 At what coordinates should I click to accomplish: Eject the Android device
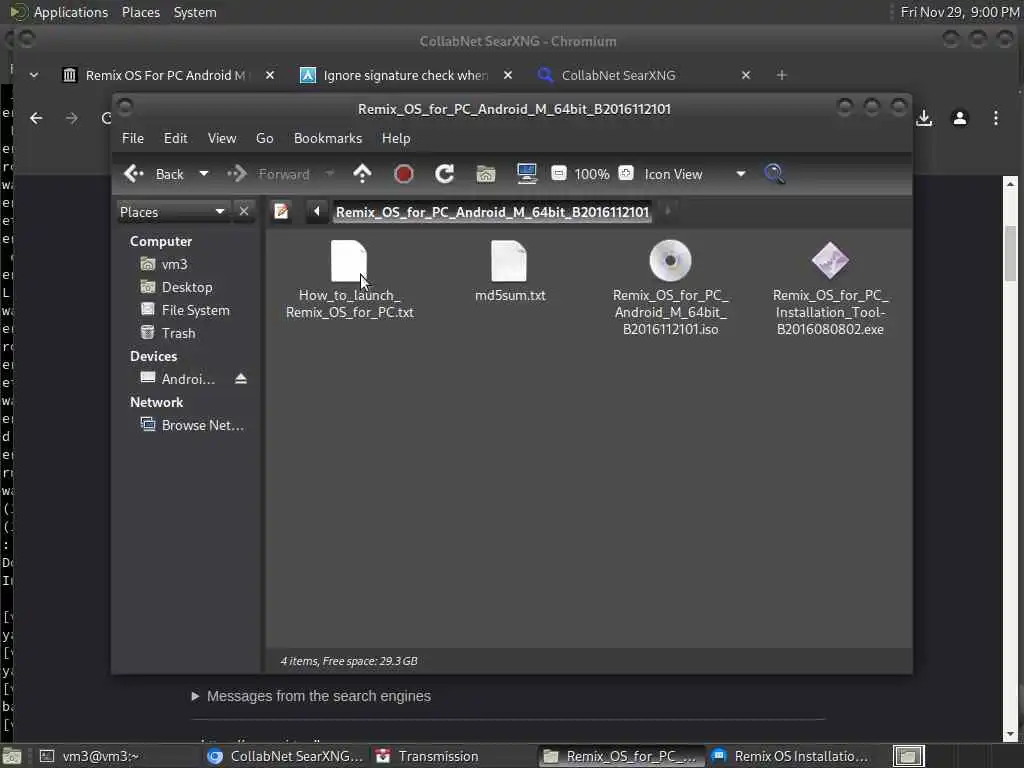(x=241, y=379)
